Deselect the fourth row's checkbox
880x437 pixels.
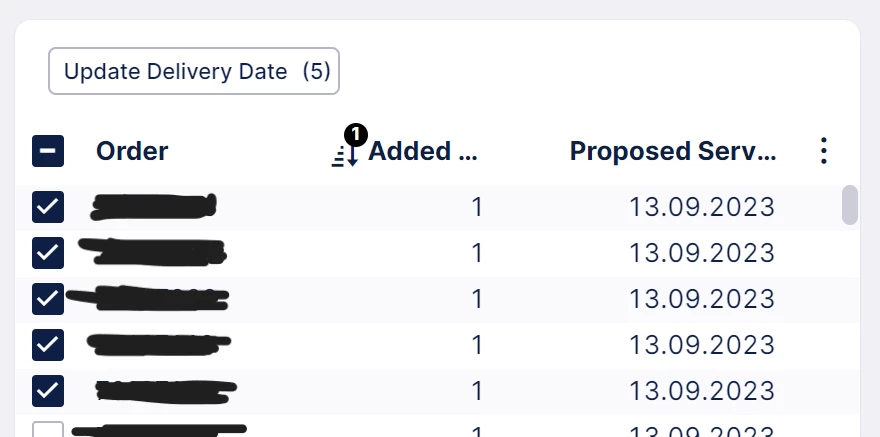(48, 344)
